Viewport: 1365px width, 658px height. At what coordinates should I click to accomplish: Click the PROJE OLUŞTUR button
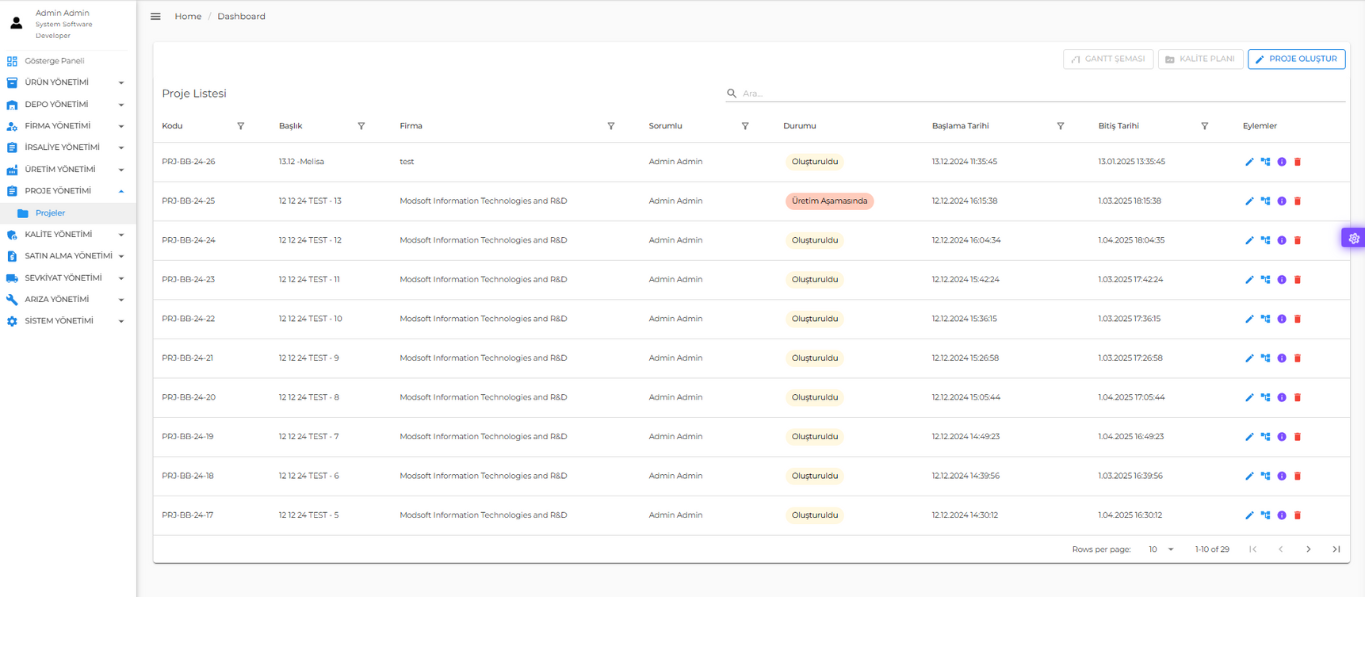point(1296,59)
